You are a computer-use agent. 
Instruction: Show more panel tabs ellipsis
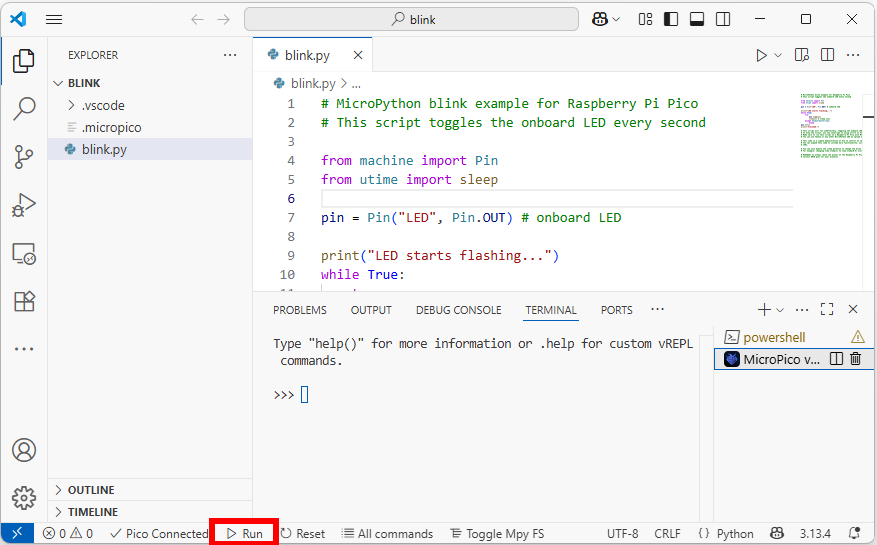pos(658,309)
